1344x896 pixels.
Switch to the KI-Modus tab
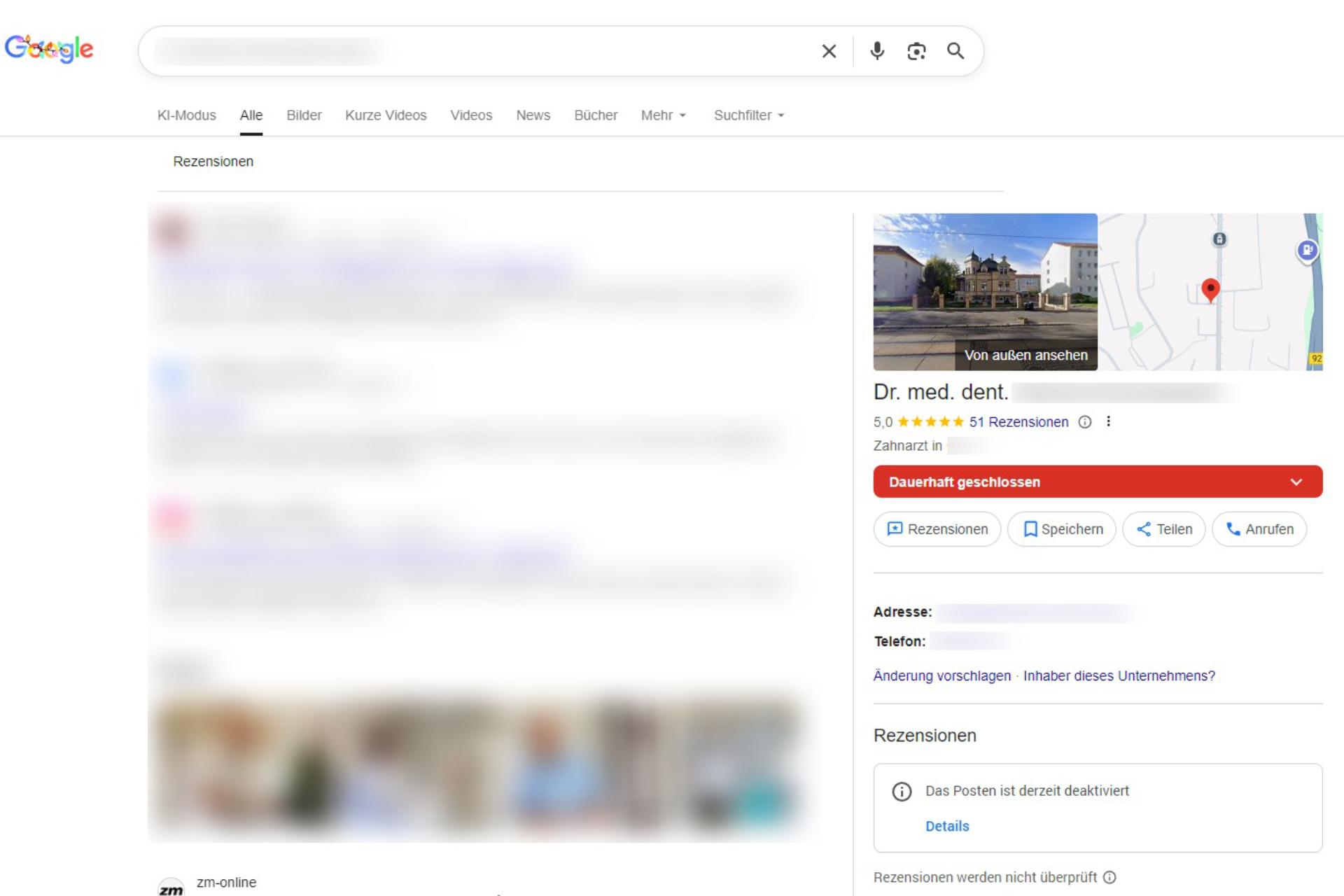[x=186, y=115]
